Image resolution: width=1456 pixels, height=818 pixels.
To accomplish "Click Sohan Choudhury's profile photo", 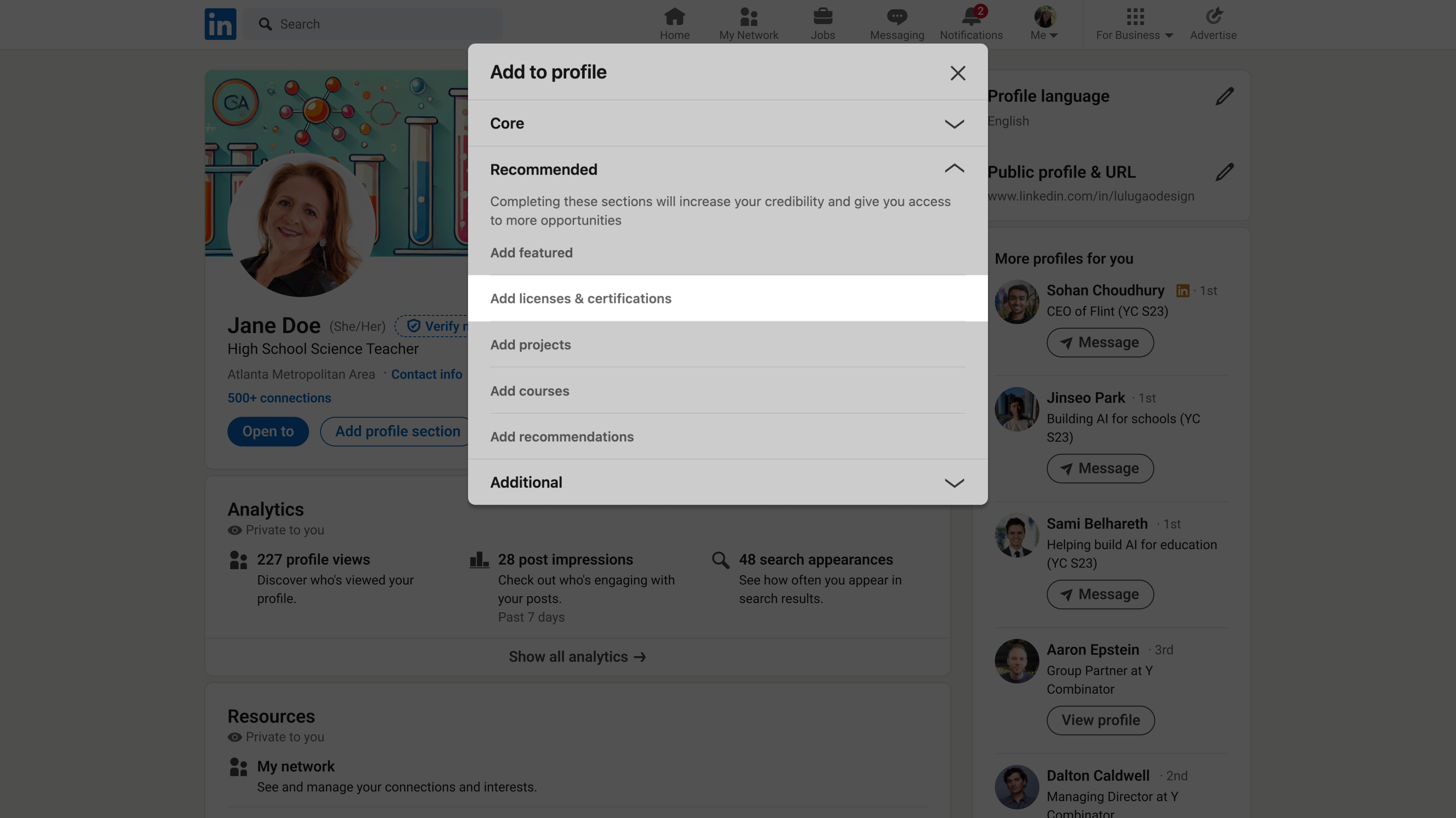I will pyautogui.click(x=1016, y=302).
